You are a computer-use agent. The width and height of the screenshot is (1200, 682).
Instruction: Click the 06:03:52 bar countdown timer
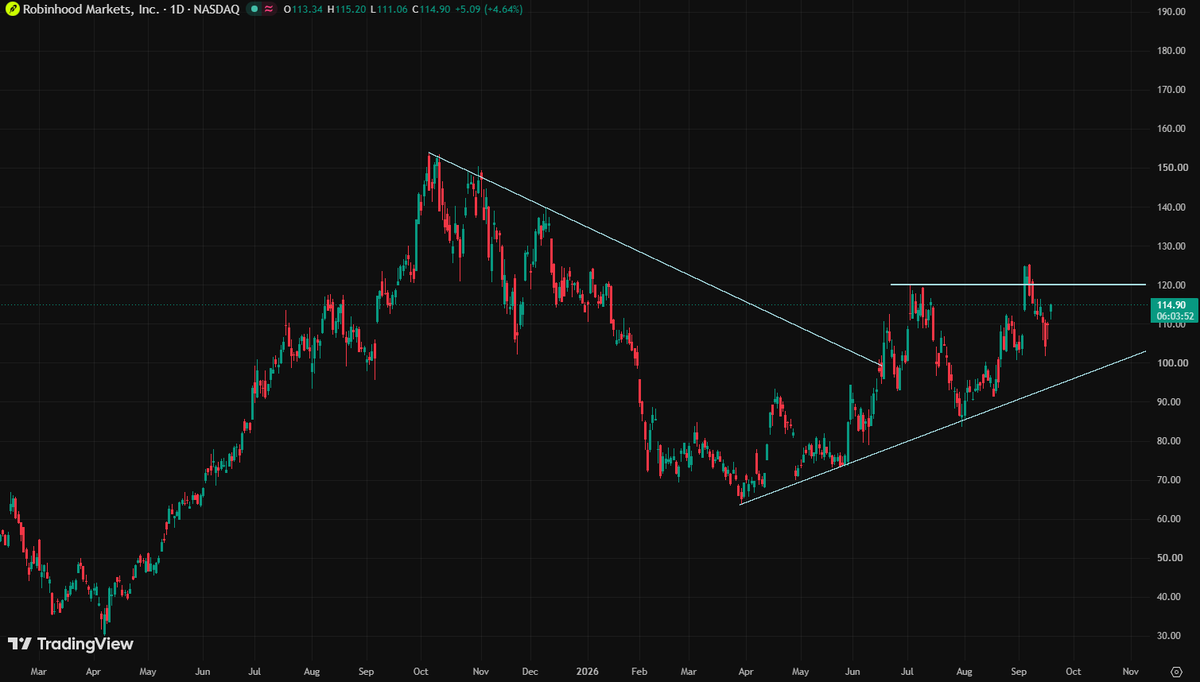1174,315
